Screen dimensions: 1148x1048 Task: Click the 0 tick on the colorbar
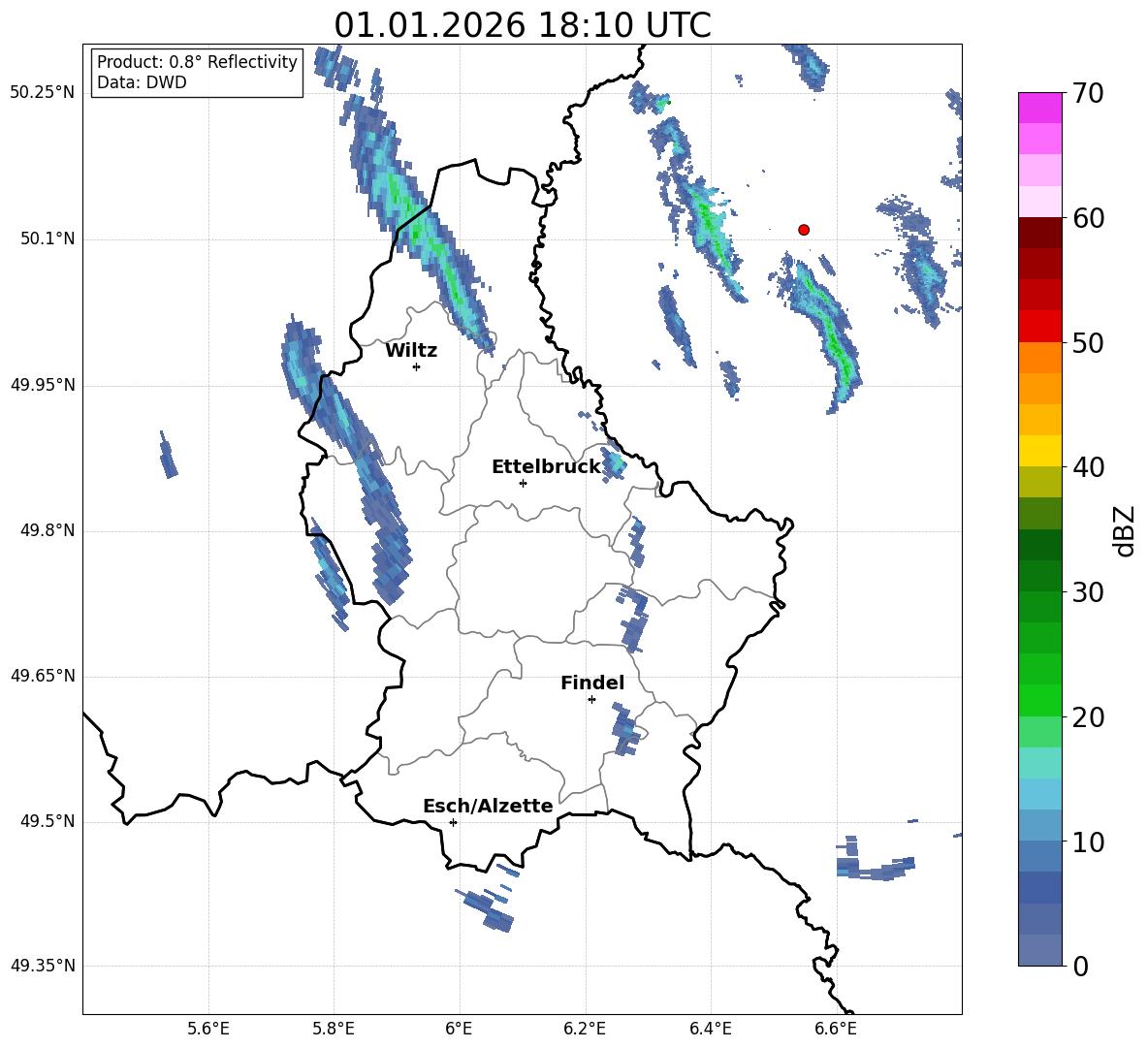coord(1080,966)
